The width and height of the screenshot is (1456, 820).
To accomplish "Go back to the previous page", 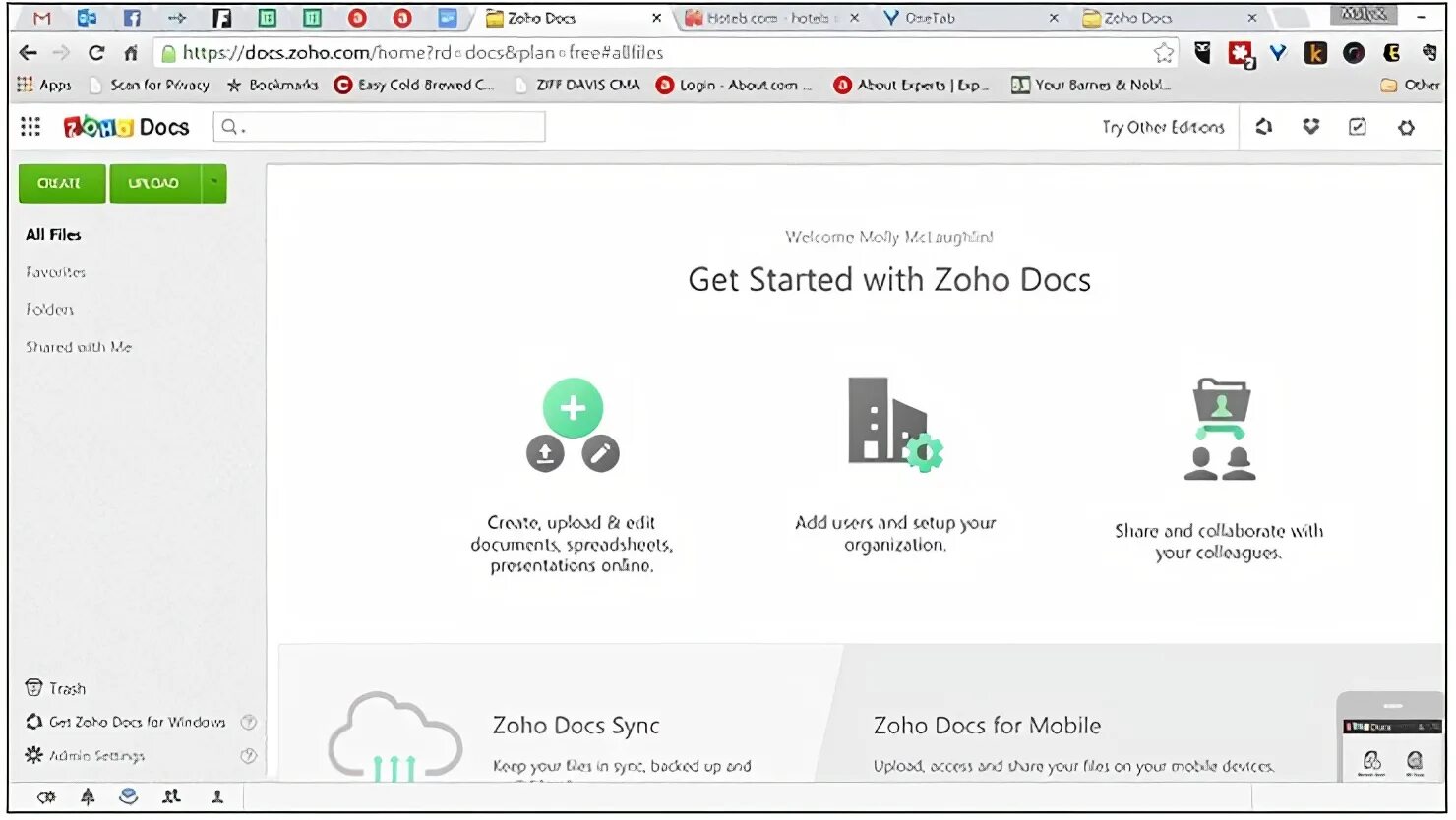I will pyautogui.click(x=29, y=53).
